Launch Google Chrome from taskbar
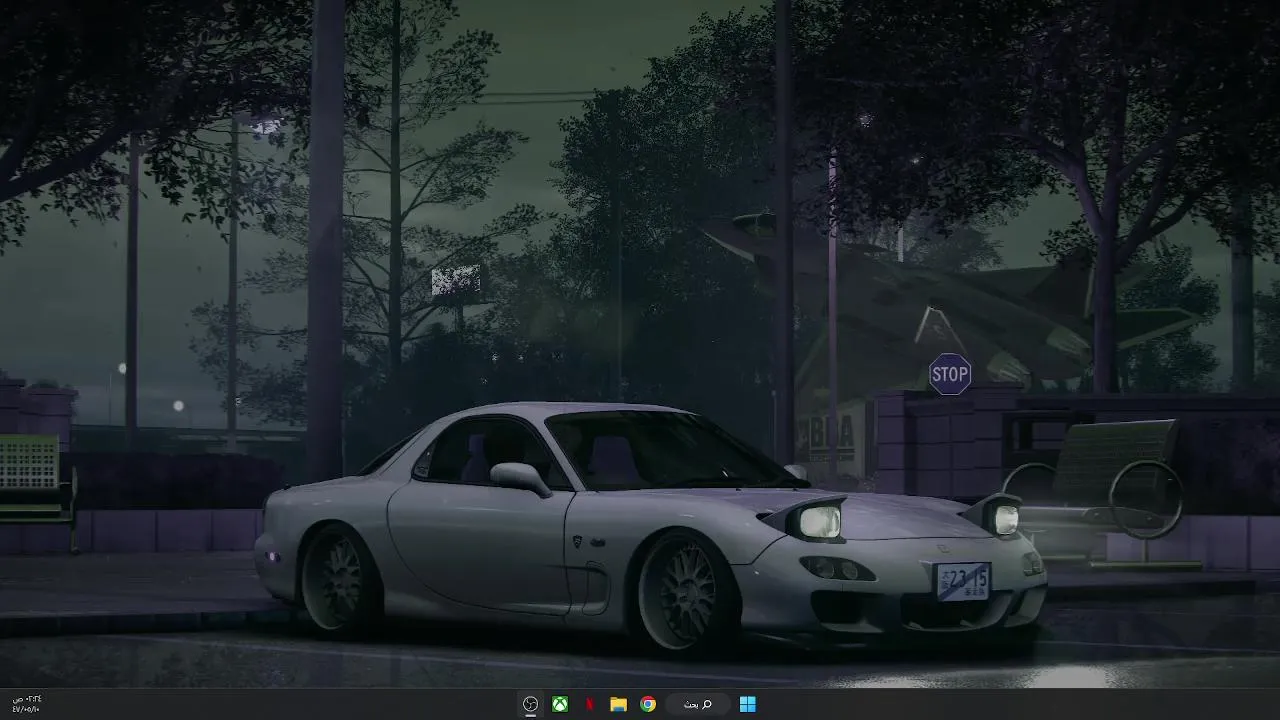Viewport: 1280px width, 720px height. 648,704
